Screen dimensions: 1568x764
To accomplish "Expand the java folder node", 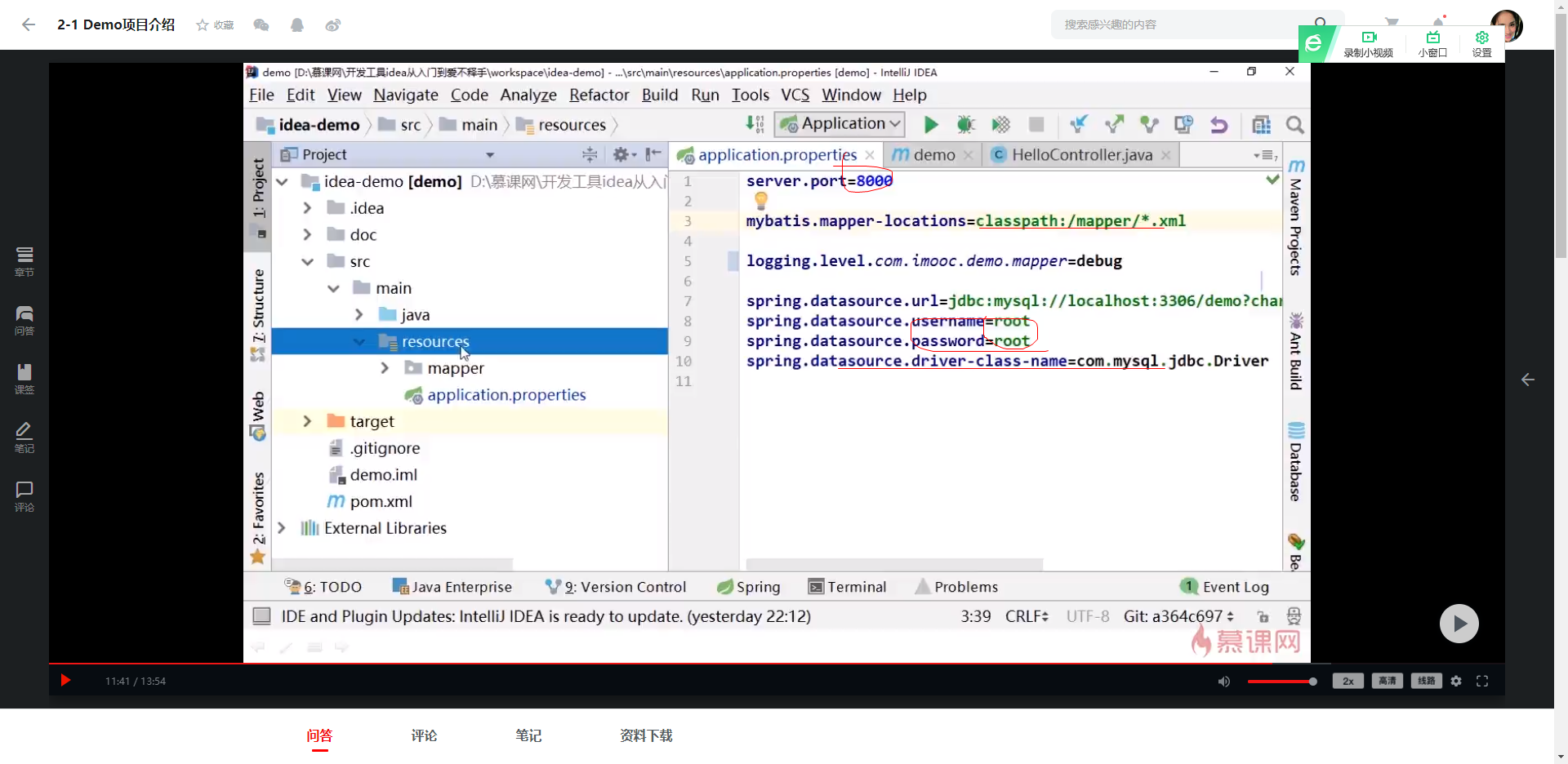I will click(x=359, y=315).
